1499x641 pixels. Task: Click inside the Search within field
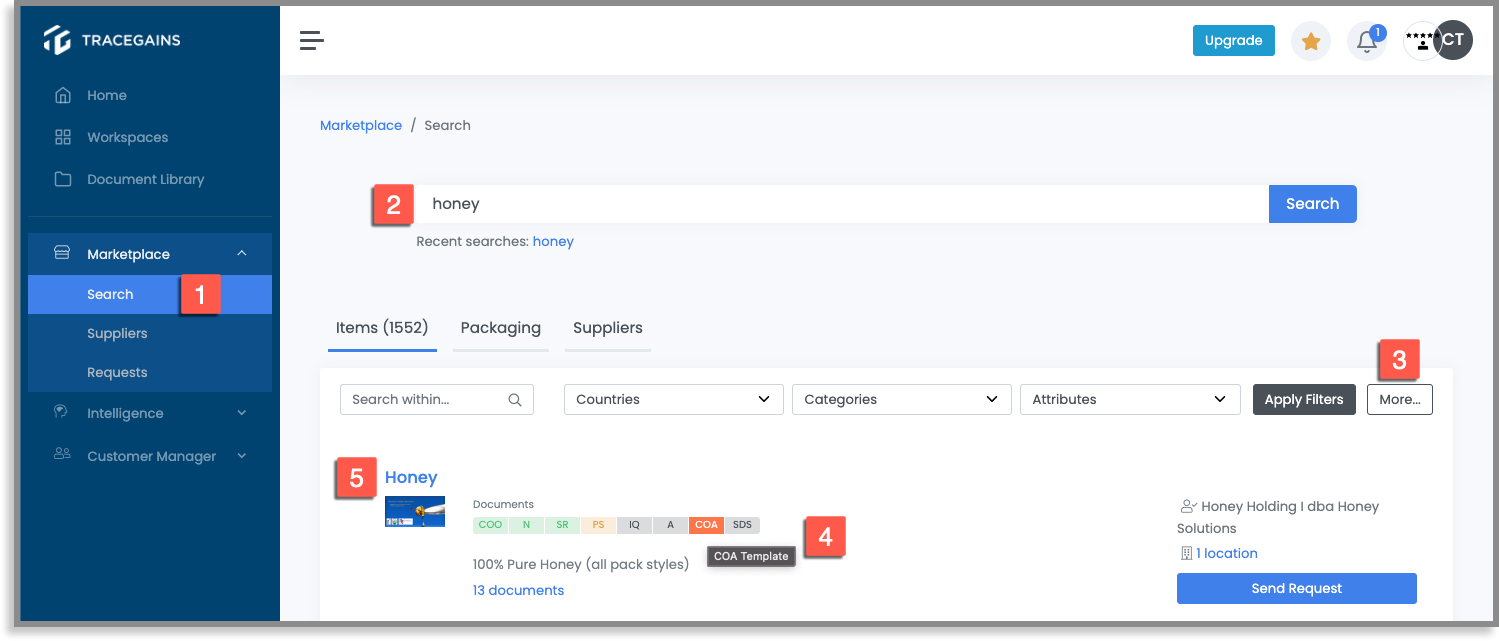430,399
